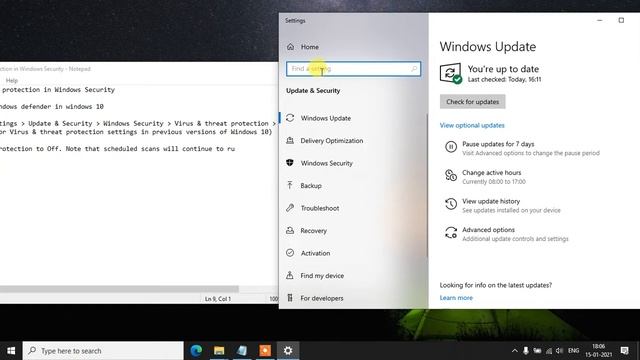Click the Advanced options gear-sync icon
The image size is (640, 360).
451,233
